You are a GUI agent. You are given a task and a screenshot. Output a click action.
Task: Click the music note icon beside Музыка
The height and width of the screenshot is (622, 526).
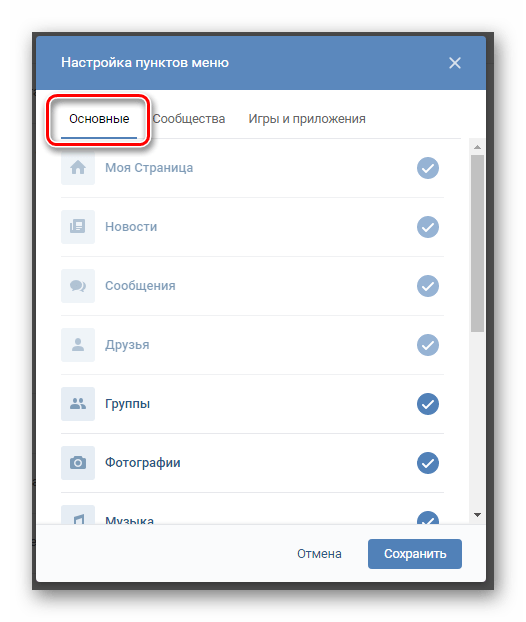pyautogui.click(x=78, y=515)
